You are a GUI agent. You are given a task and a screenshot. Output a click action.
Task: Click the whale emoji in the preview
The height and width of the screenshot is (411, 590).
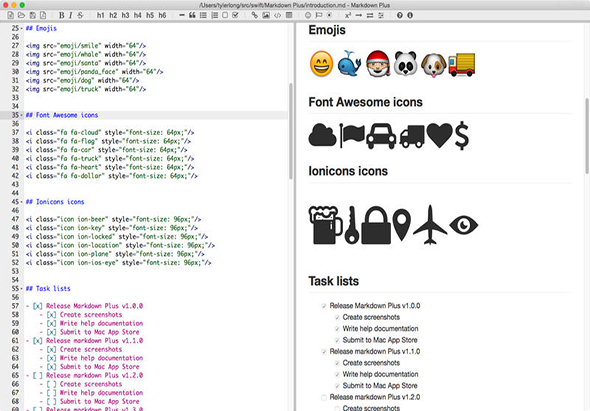coord(349,63)
